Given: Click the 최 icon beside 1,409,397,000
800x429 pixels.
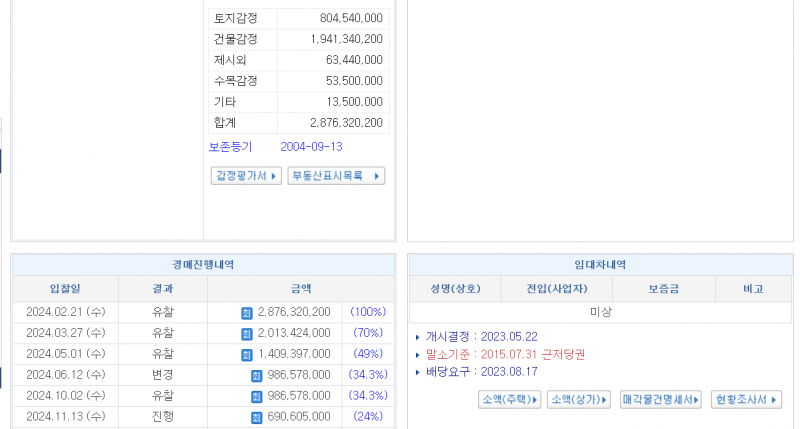Looking at the screenshot, I should [246, 354].
